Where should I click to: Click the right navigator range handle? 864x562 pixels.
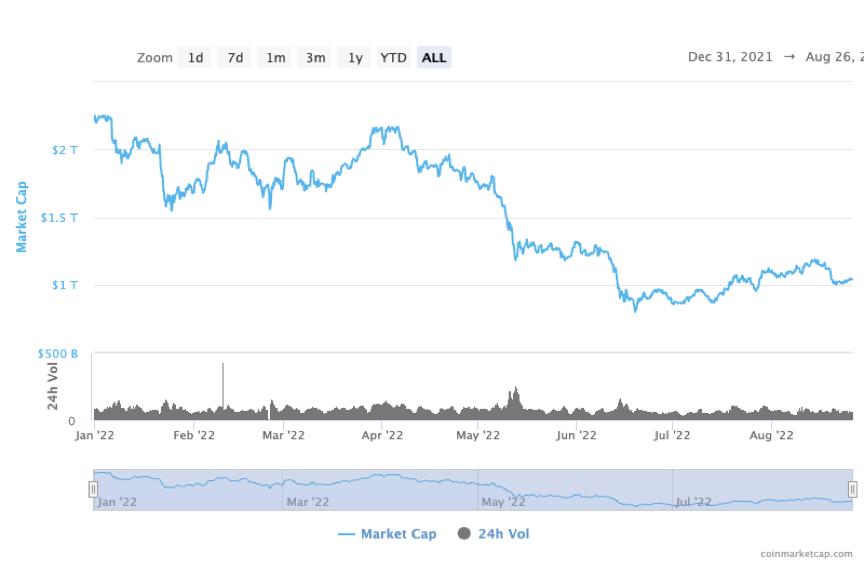pyautogui.click(x=852, y=489)
